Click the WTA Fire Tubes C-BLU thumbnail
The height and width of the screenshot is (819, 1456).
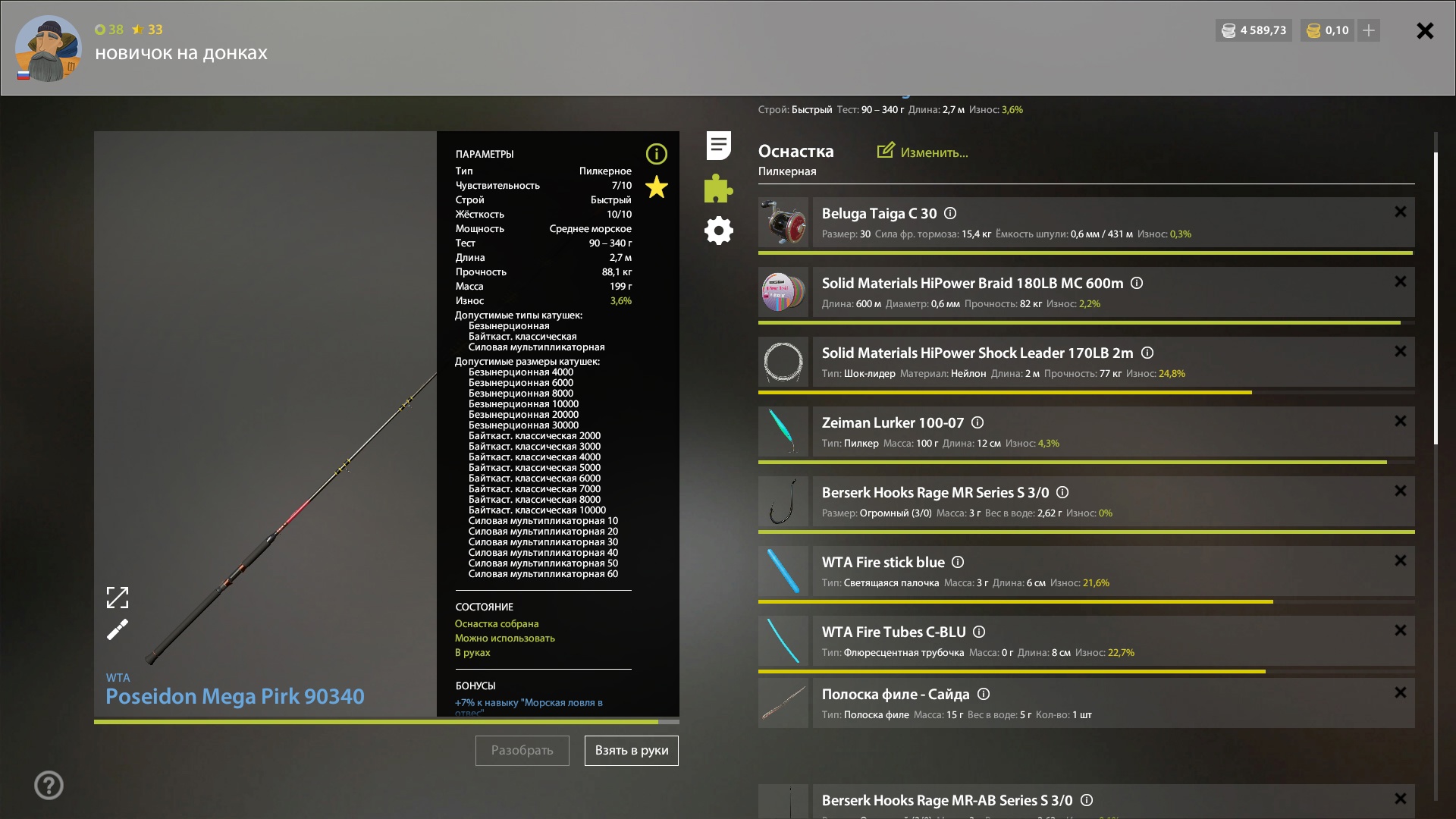(x=783, y=641)
